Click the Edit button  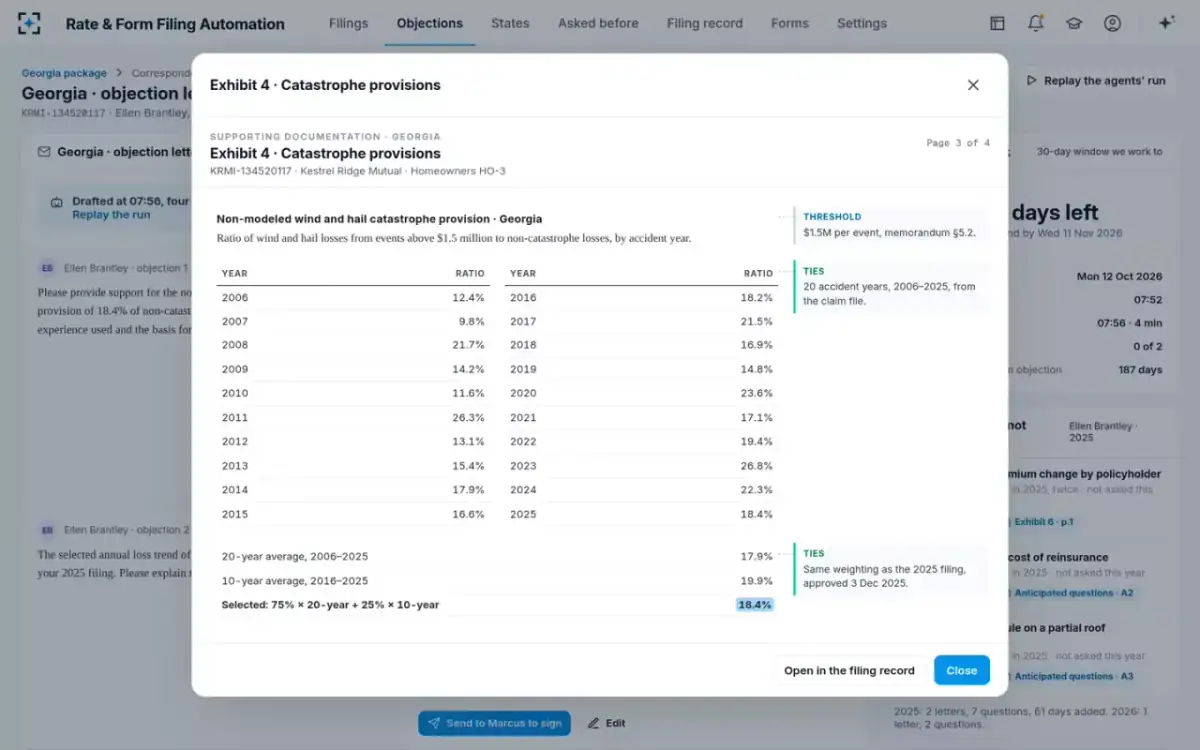[606, 723]
